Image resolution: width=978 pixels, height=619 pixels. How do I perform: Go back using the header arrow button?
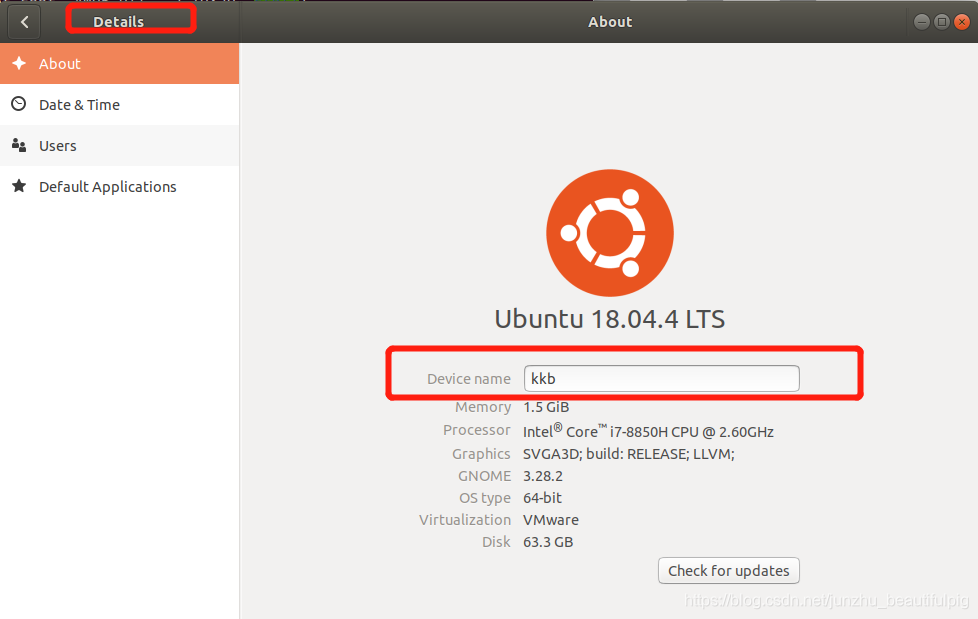coord(24,22)
